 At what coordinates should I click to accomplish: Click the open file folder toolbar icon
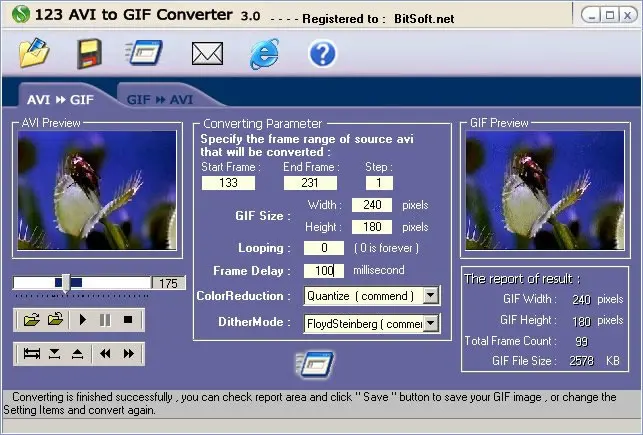pyautogui.click(x=34, y=53)
